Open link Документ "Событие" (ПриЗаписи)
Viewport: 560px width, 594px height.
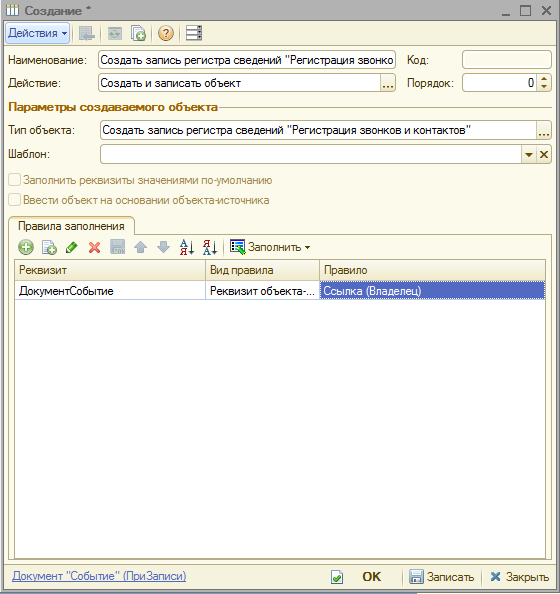pos(99,576)
